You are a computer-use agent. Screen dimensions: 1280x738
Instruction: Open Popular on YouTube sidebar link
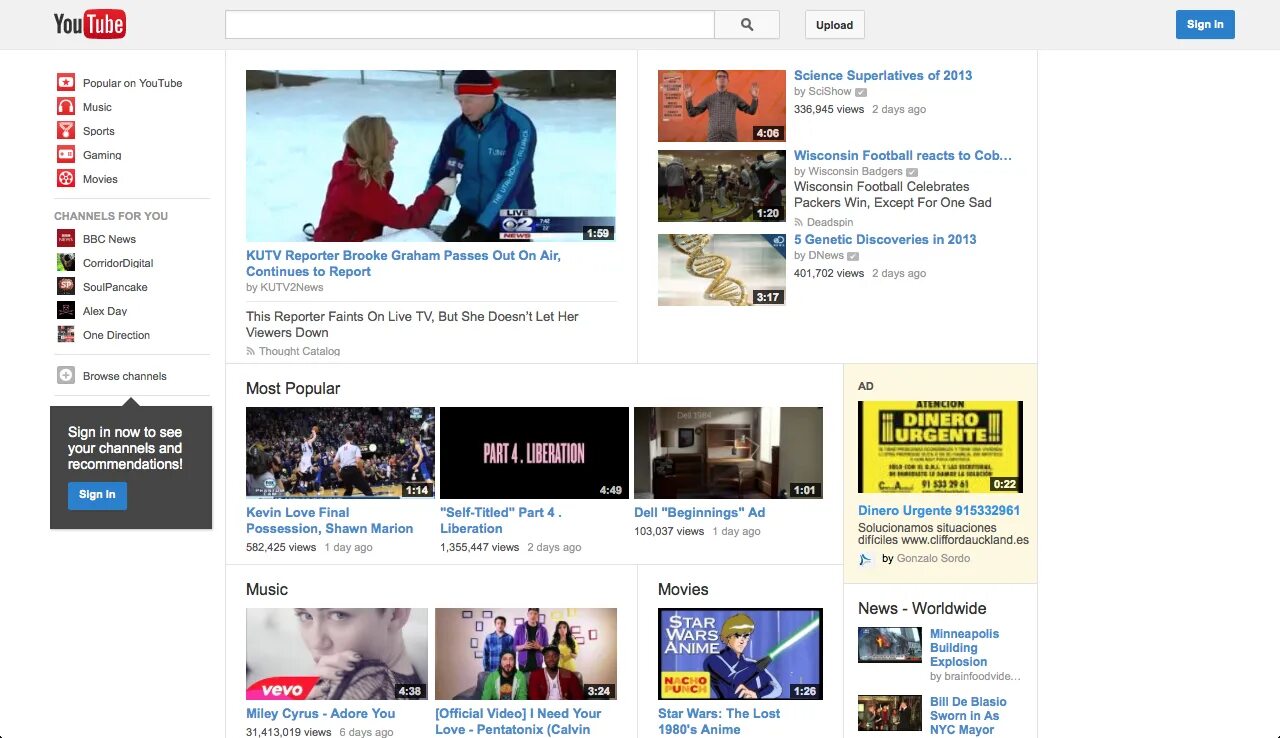(x=133, y=83)
